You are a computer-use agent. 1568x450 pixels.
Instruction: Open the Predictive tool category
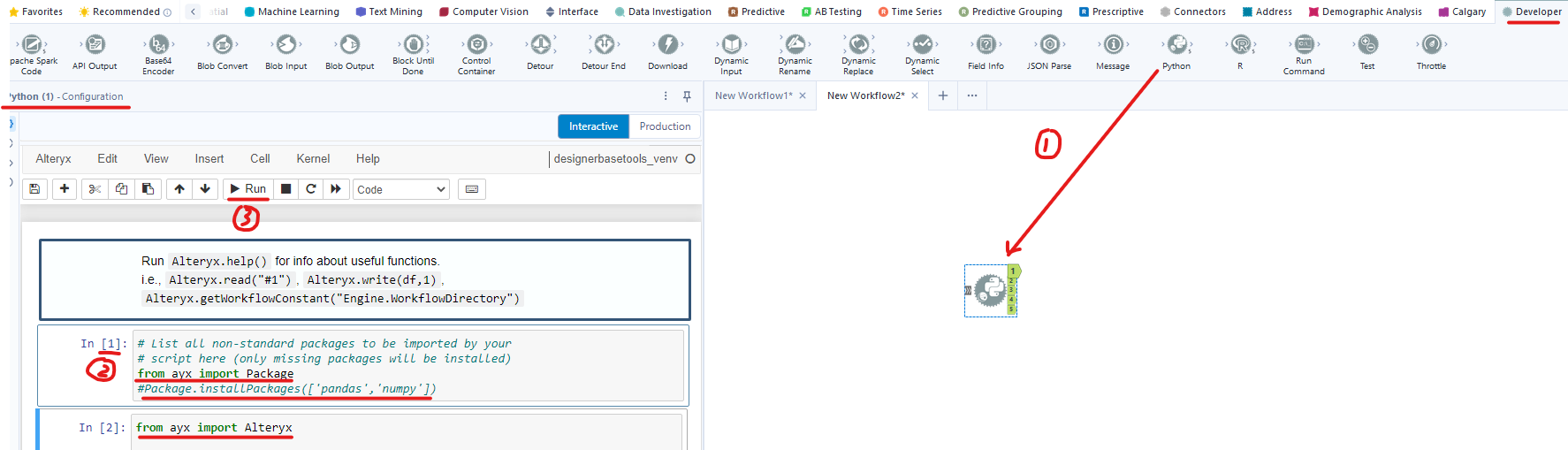(x=757, y=11)
